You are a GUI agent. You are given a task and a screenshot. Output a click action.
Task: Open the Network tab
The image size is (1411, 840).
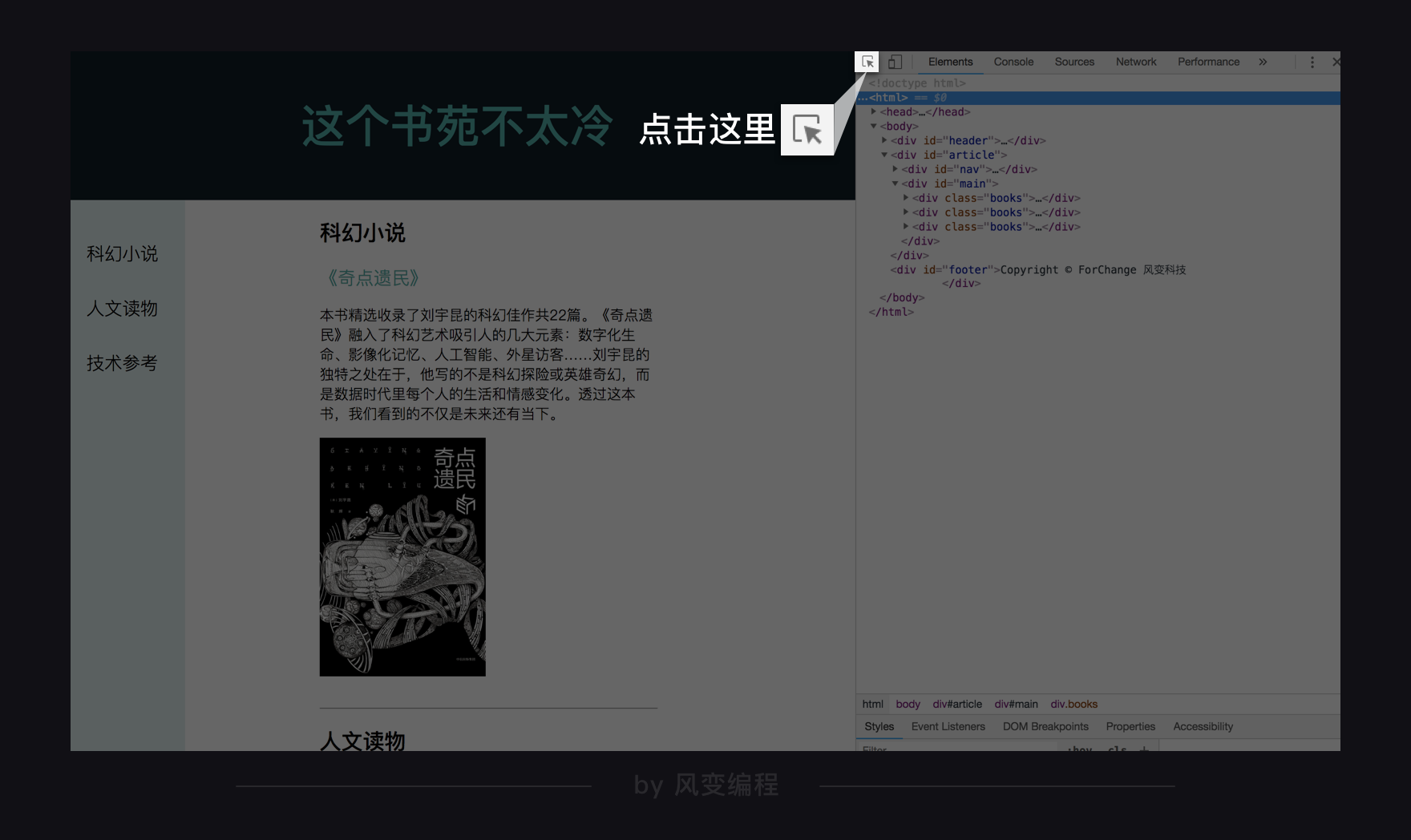coord(1136,62)
